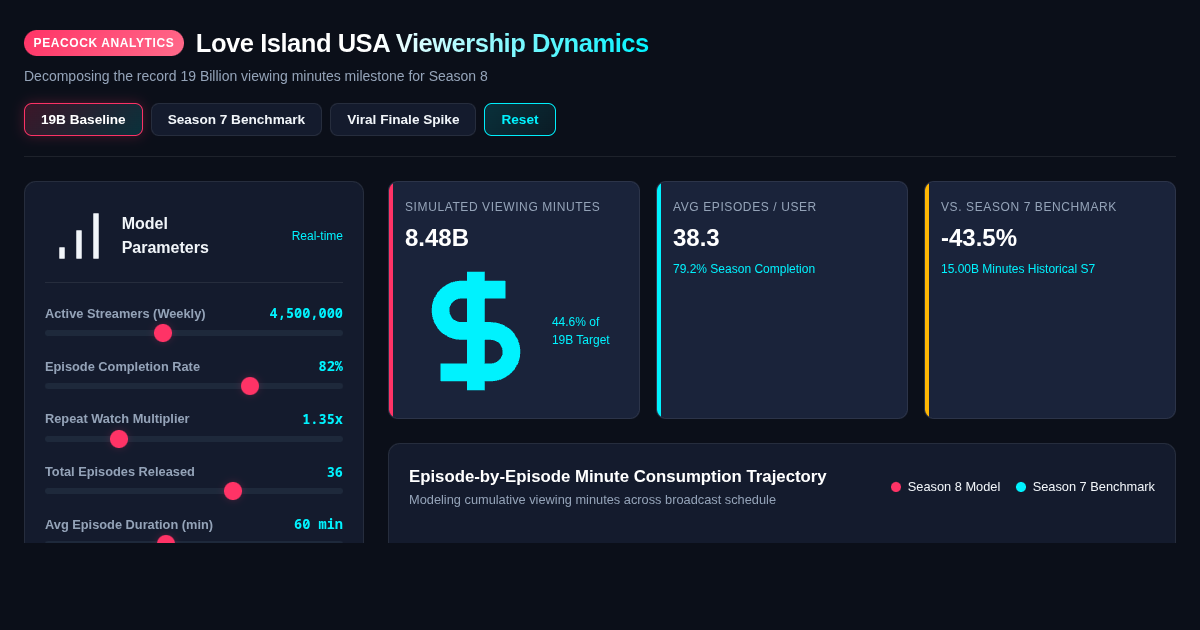Adjust the Episode Completion Rate slider

(x=194, y=386)
